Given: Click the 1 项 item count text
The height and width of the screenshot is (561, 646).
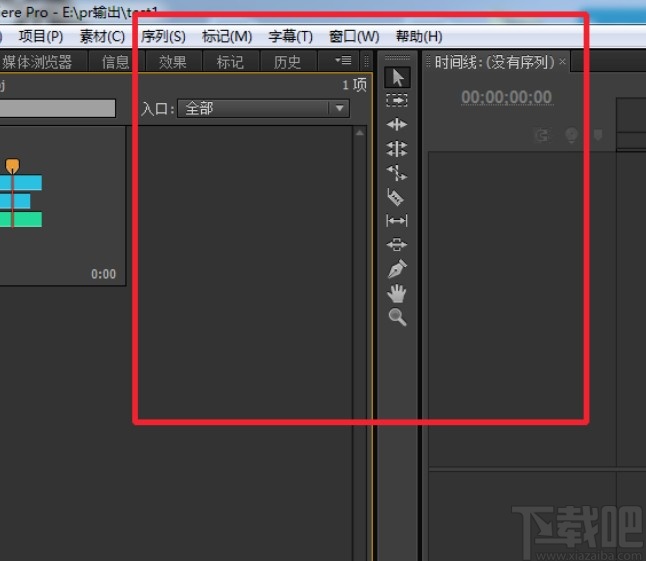Looking at the screenshot, I should click(354, 85).
